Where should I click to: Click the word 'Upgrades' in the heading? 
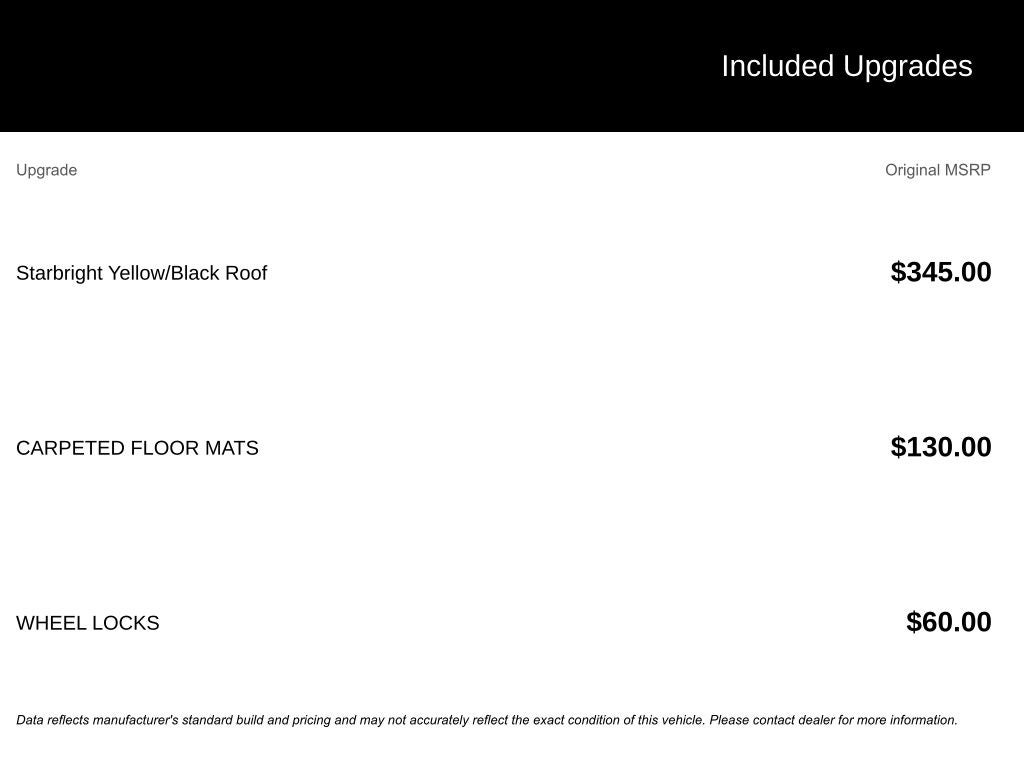907,66
